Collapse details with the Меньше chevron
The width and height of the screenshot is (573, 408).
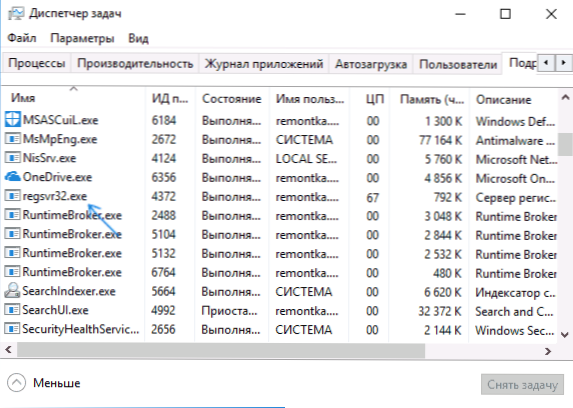click(16, 383)
